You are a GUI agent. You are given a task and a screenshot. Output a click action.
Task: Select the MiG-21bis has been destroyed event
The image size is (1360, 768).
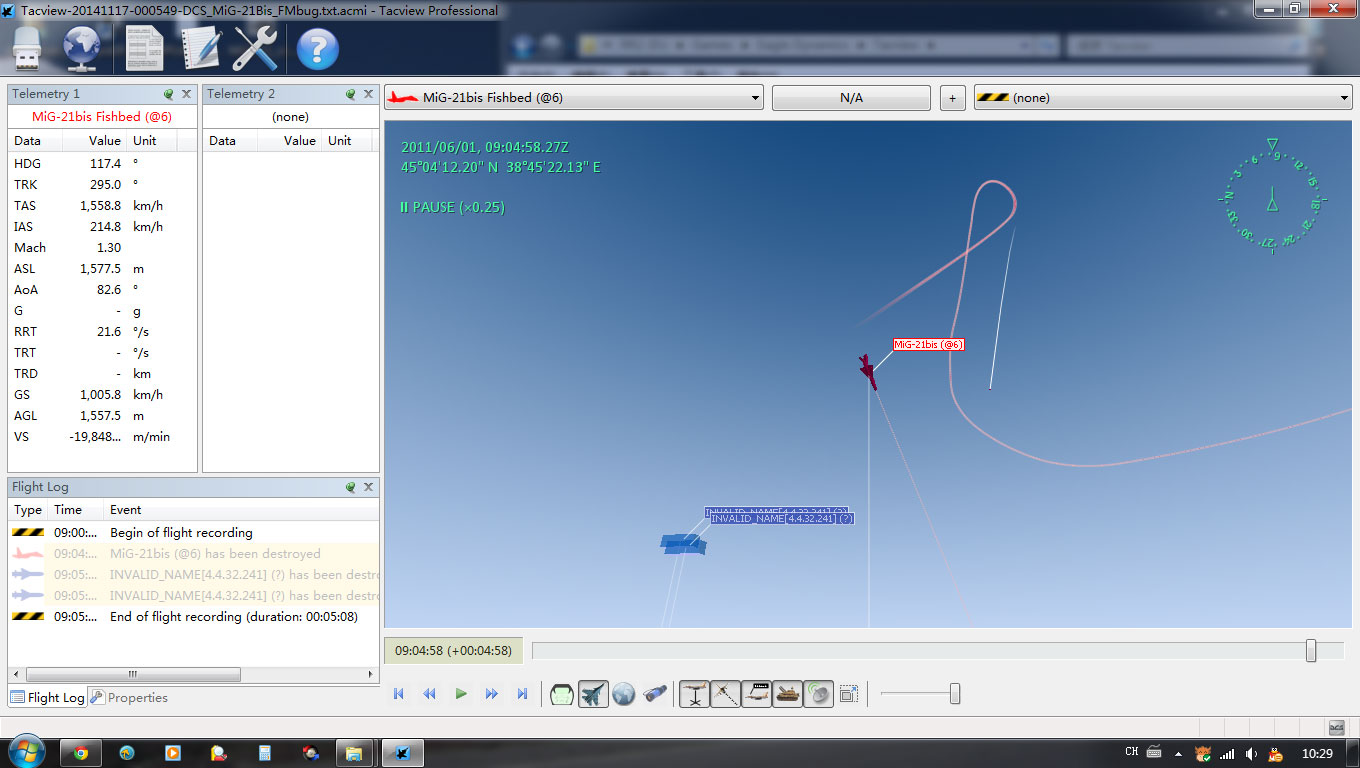194,554
